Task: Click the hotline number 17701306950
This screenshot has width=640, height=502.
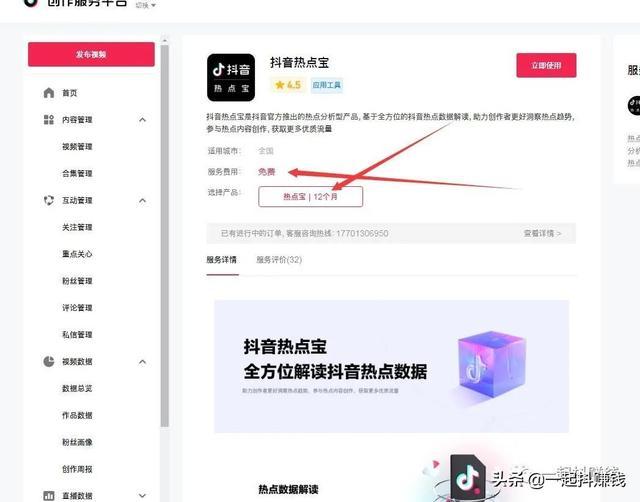Action: pos(362,233)
